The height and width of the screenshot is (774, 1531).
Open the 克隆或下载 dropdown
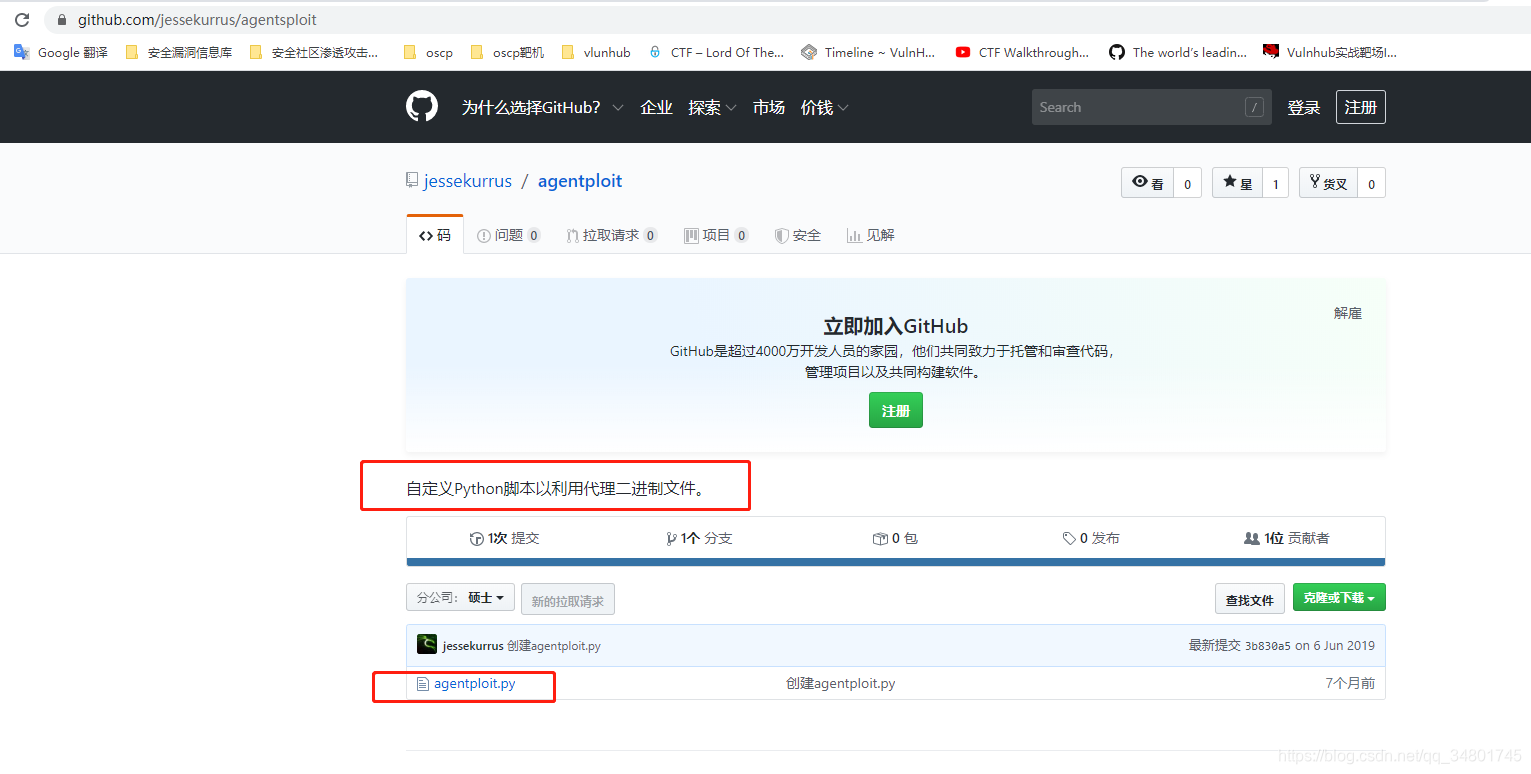click(1339, 597)
